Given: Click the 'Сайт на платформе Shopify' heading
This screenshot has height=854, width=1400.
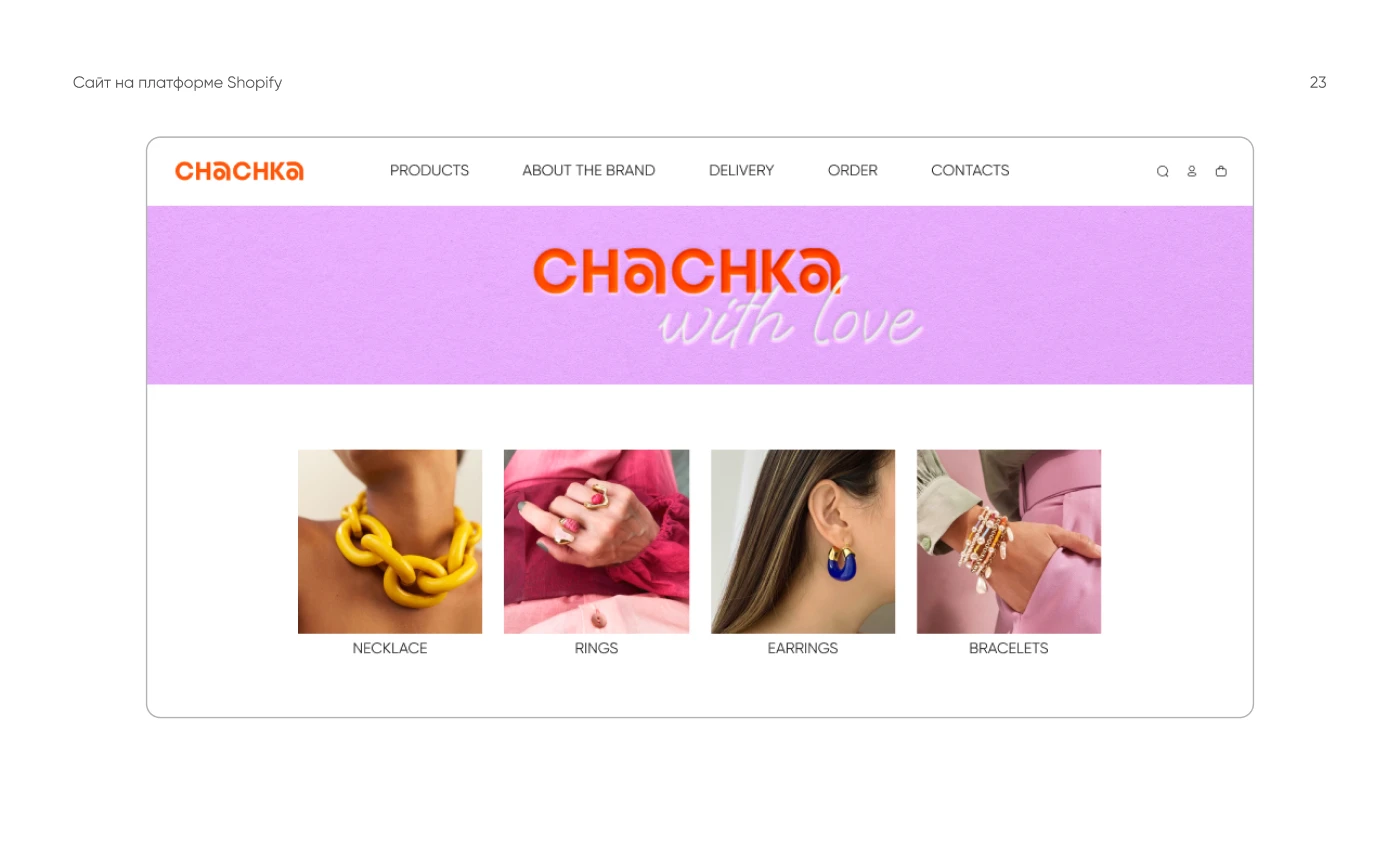Looking at the screenshot, I should (x=177, y=83).
